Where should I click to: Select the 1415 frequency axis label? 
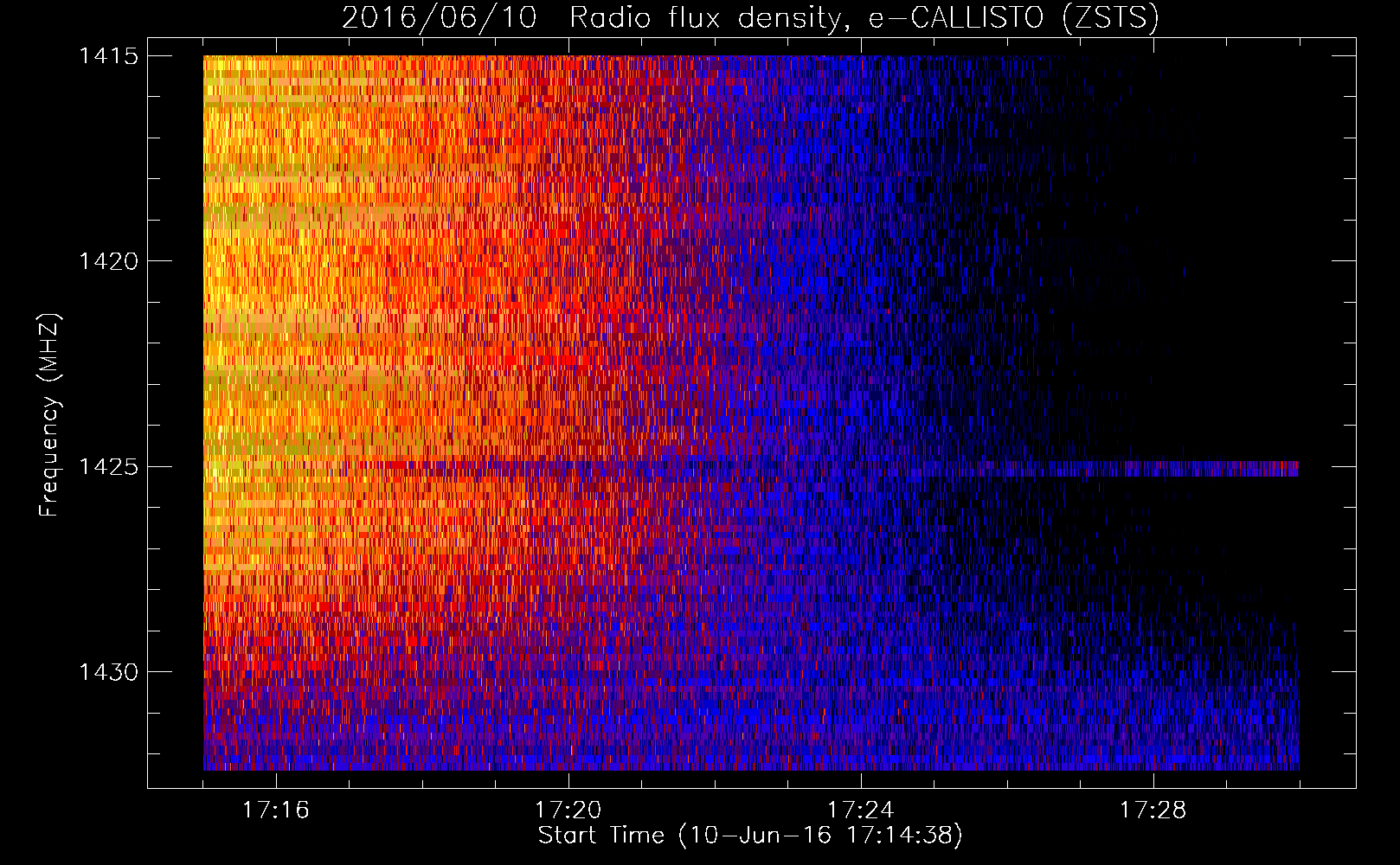[x=108, y=56]
